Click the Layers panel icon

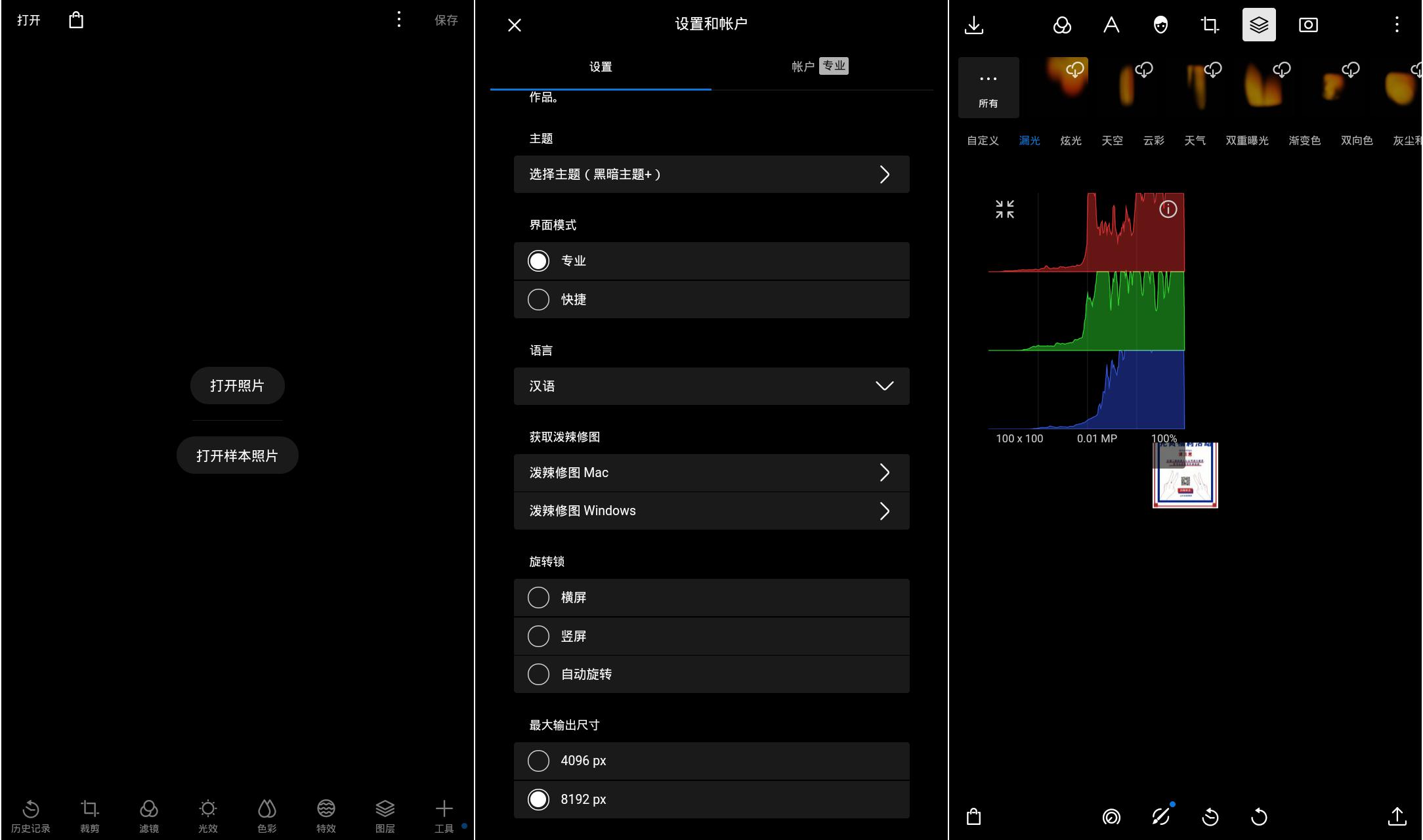point(1258,24)
